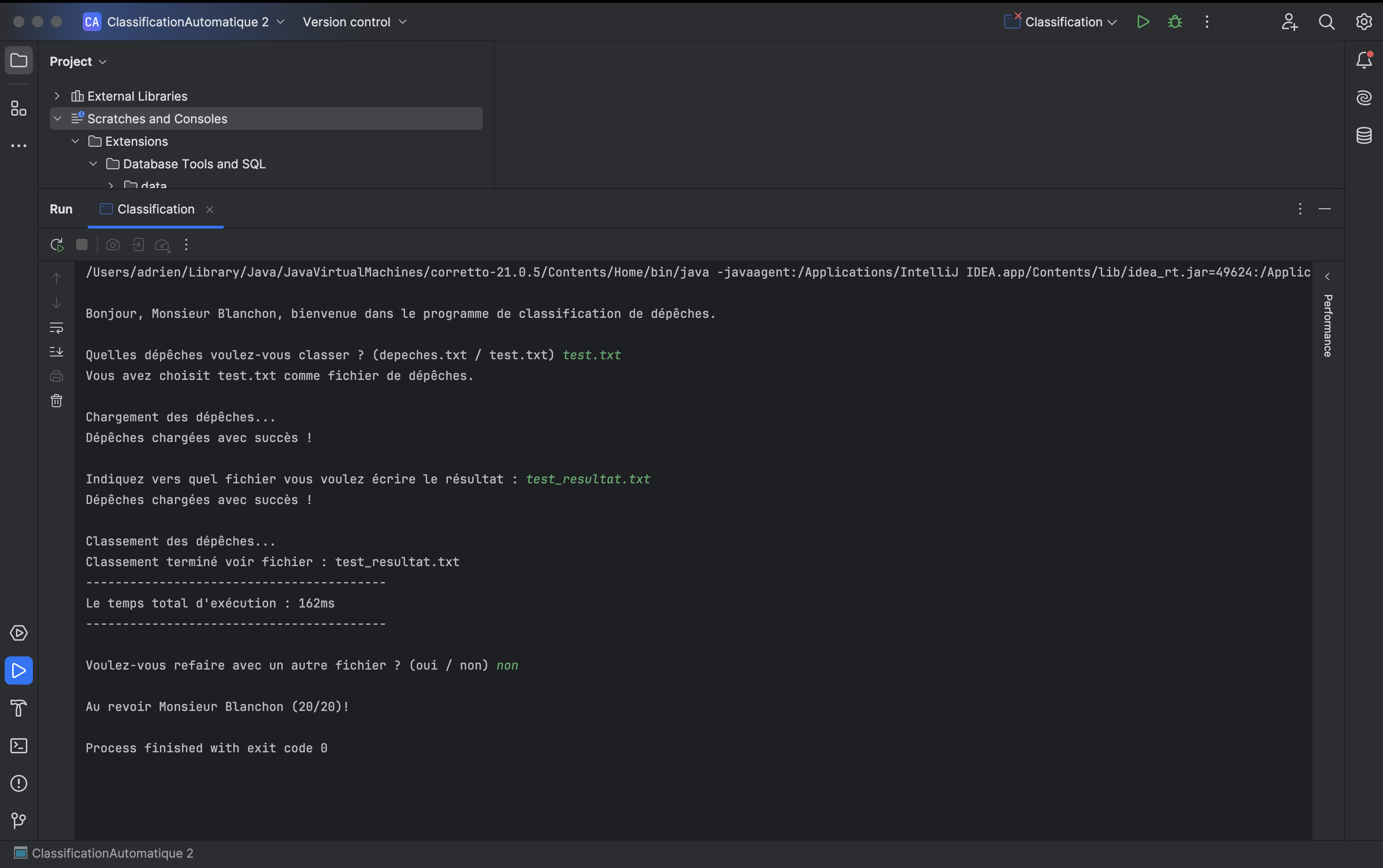Image resolution: width=1383 pixels, height=868 pixels.
Task: Open the Notifications bell icon
Action: [x=1364, y=60]
